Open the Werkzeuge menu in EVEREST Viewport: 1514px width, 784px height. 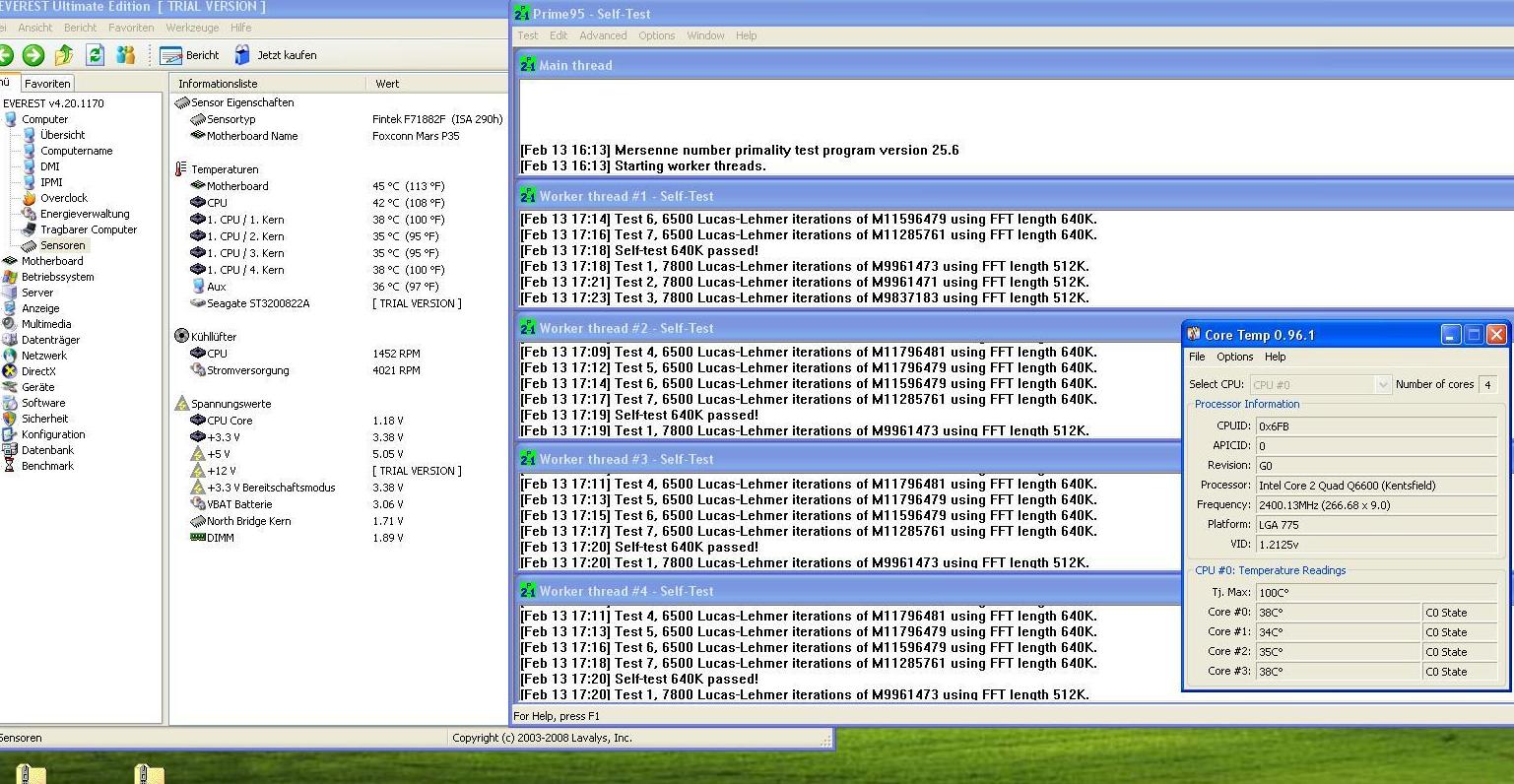(x=193, y=28)
